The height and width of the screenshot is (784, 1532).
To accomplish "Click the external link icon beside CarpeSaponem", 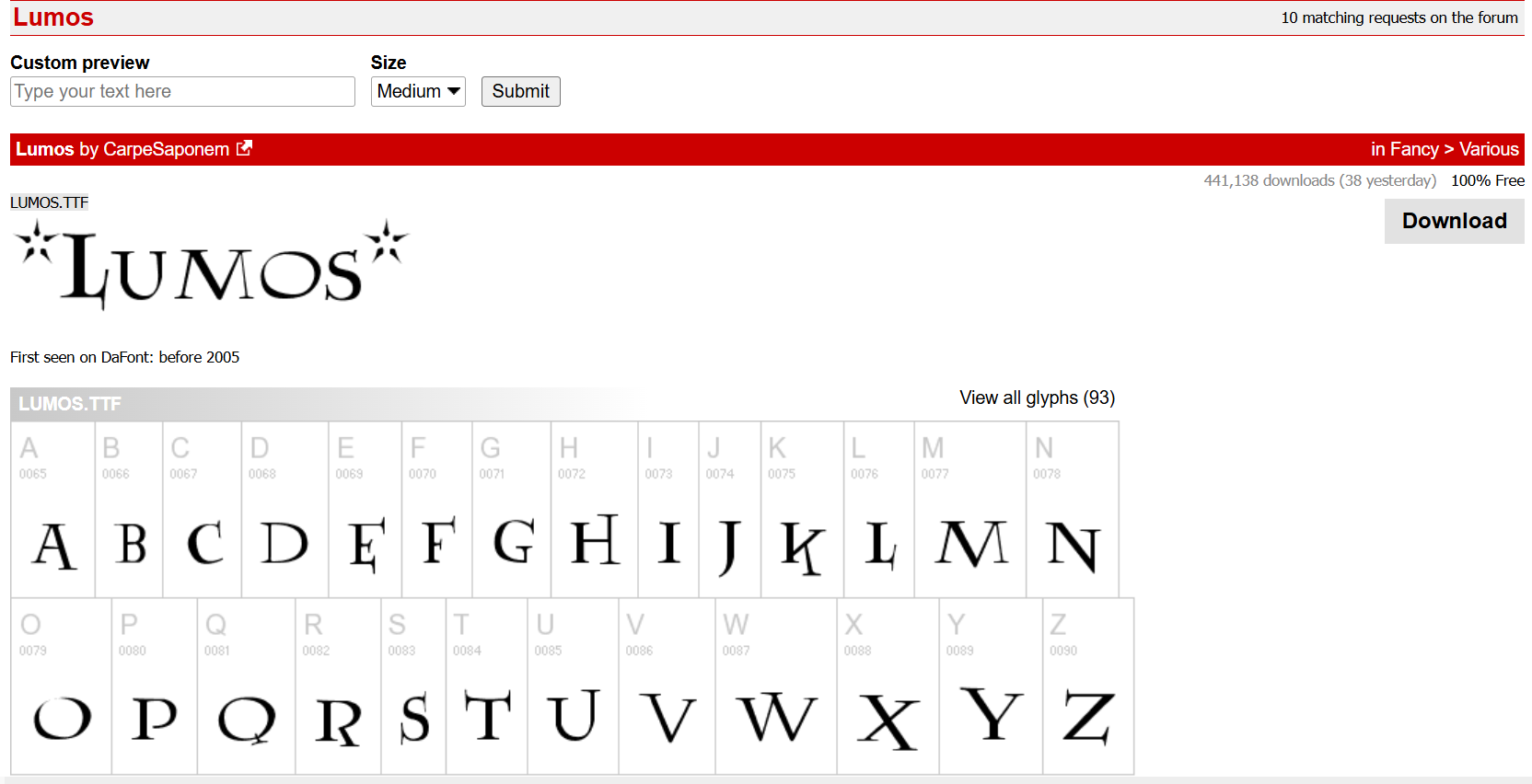I will click(244, 148).
